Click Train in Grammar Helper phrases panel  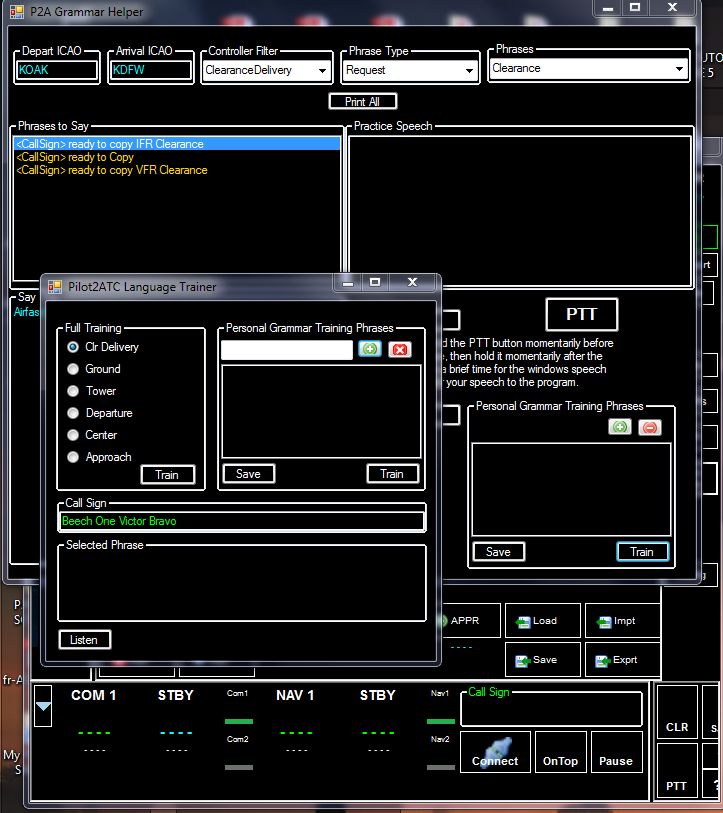point(642,552)
